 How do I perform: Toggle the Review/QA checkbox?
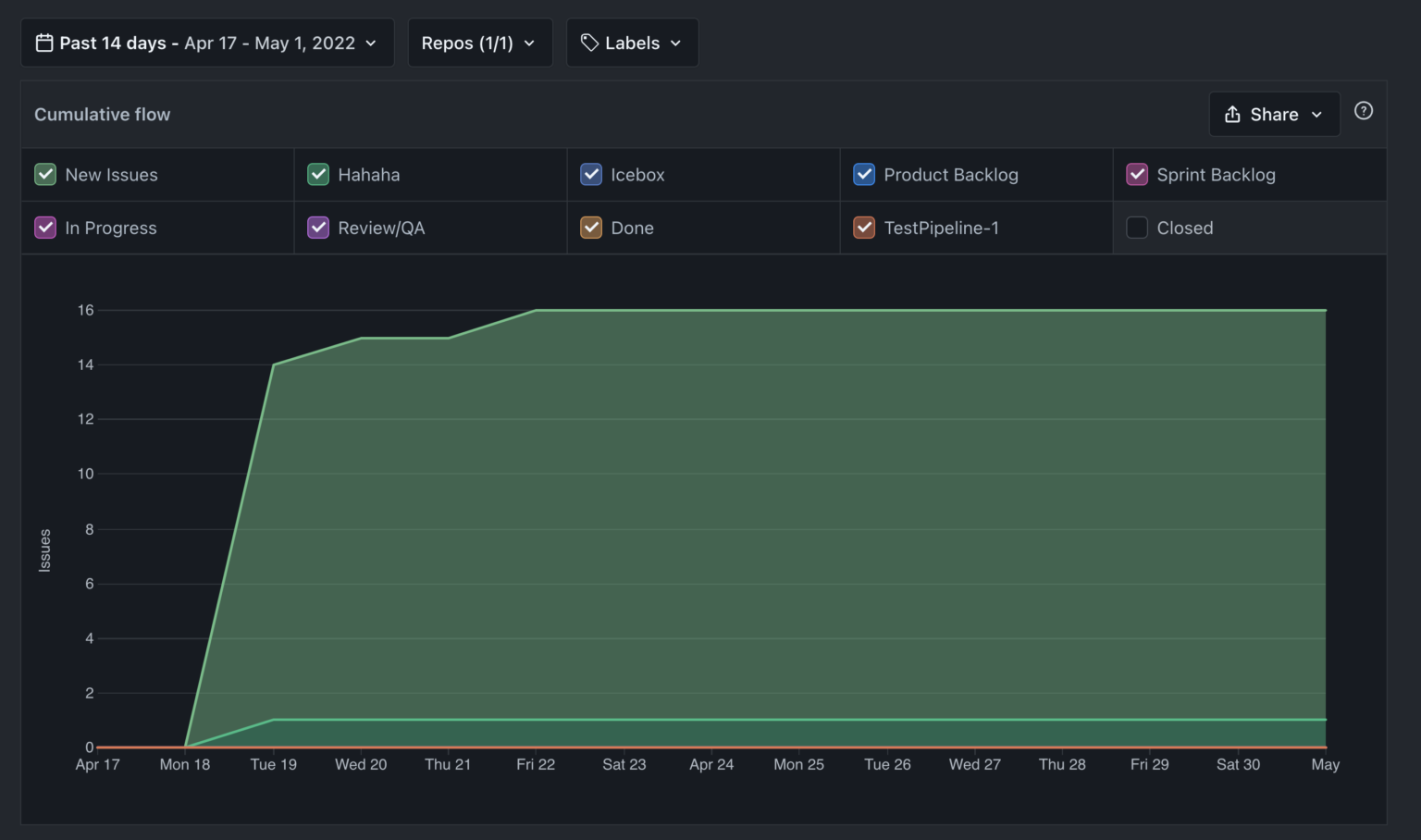coord(318,228)
